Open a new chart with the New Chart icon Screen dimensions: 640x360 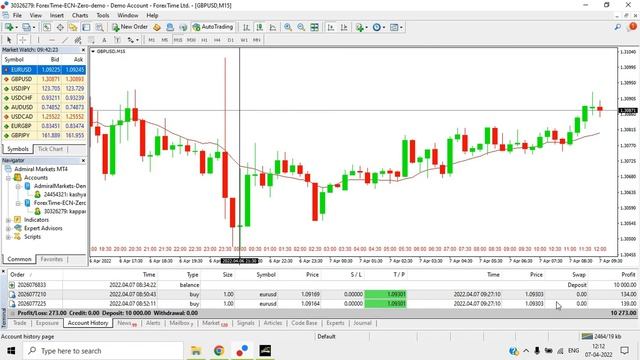[x=9, y=27]
